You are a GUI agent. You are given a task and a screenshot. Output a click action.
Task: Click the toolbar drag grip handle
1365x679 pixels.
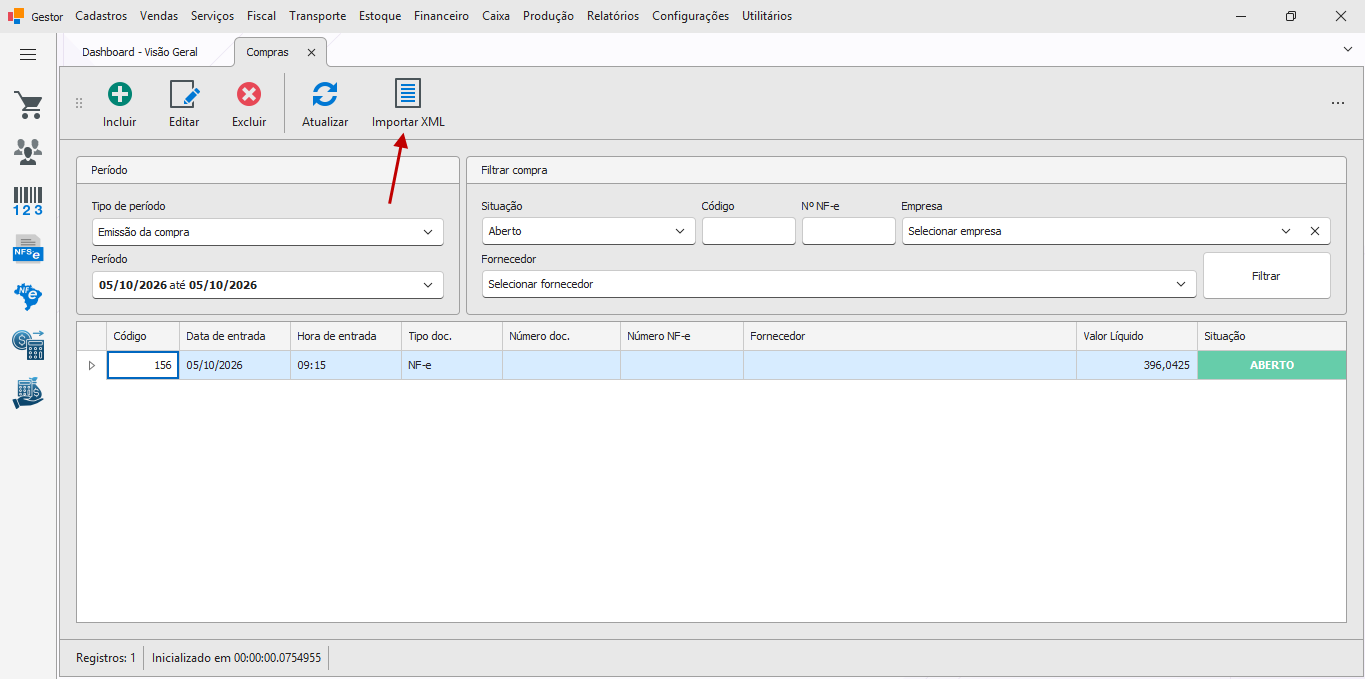pyautogui.click(x=79, y=103)
